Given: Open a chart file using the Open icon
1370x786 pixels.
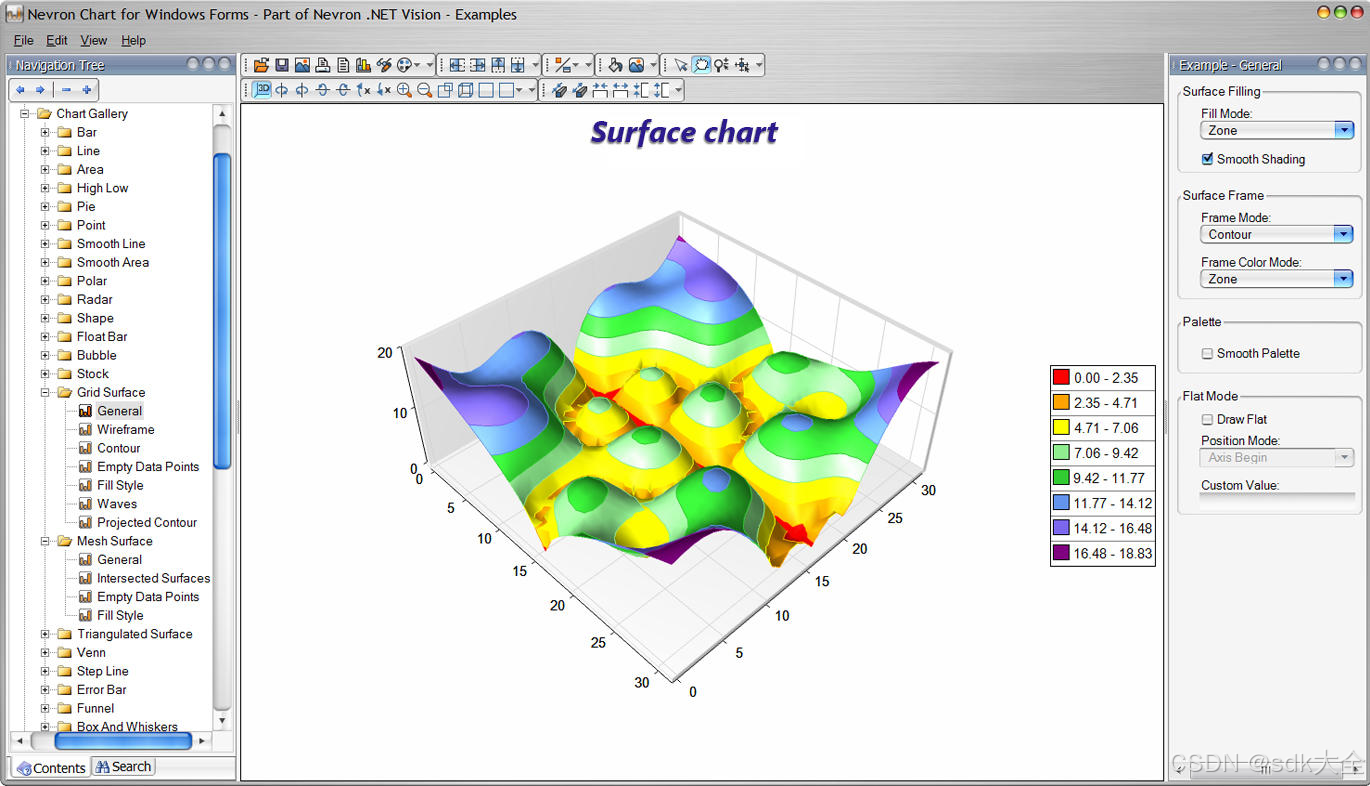Looking at the screenshot, I should pyautogui.click(x=261, y=64).
